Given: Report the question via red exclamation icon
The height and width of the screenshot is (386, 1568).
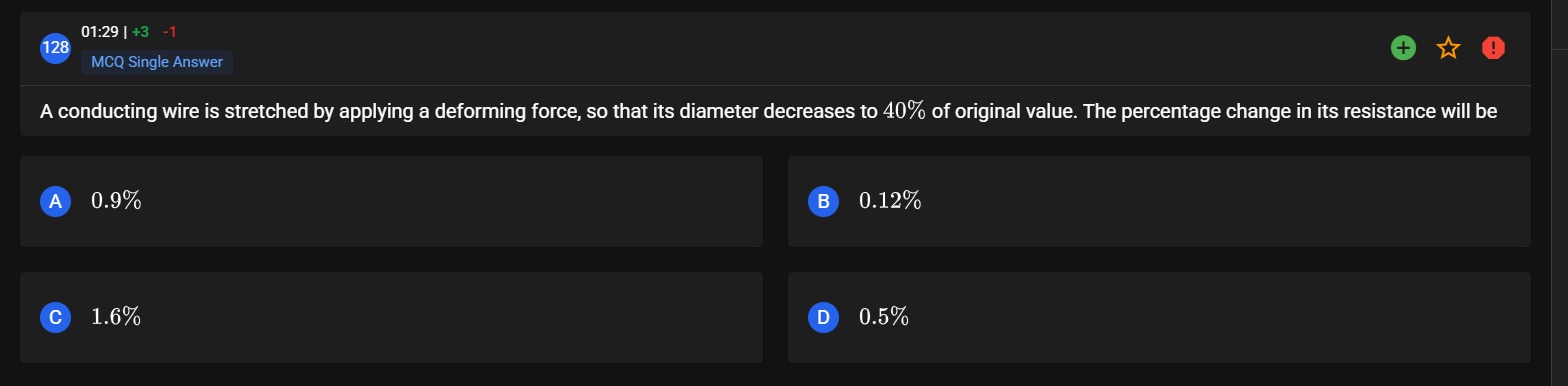Looking at the screenshot, I should [1493, 47].
